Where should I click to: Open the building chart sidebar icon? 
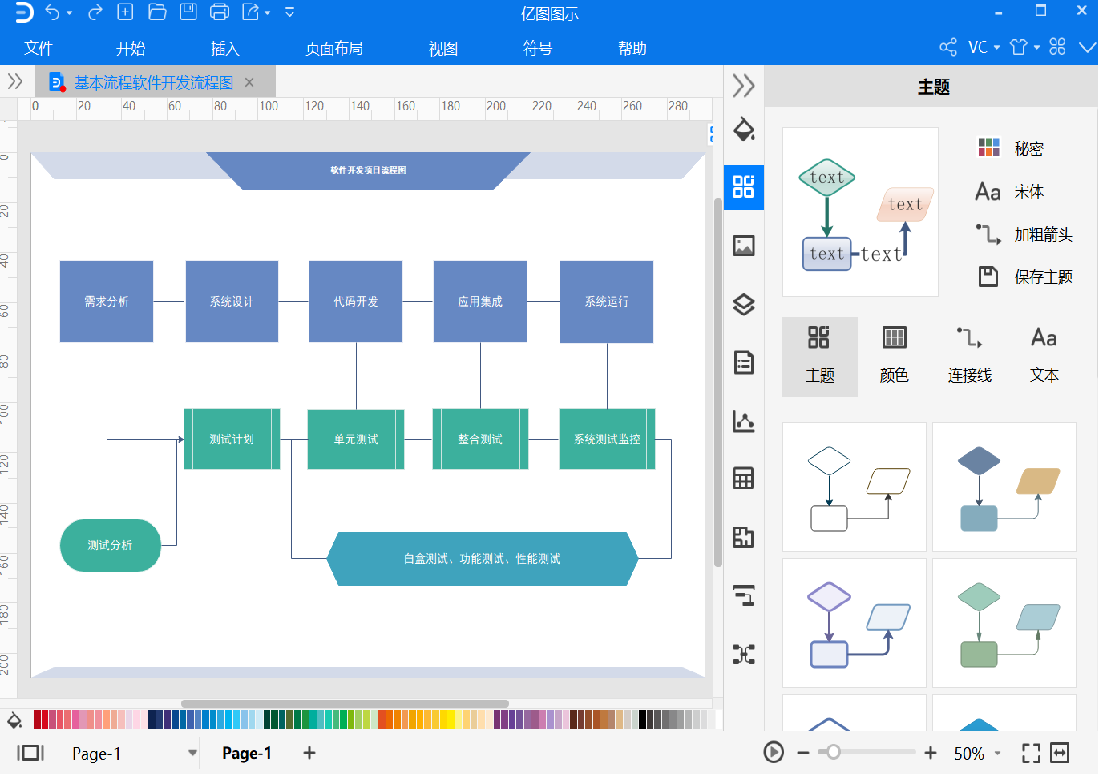(x=744, y=538)
